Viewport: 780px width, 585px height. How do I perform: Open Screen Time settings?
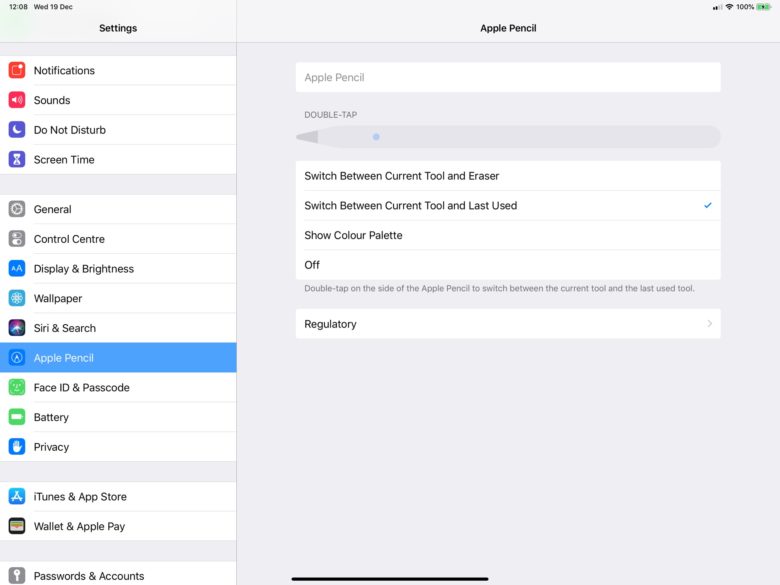pos(118,159)
